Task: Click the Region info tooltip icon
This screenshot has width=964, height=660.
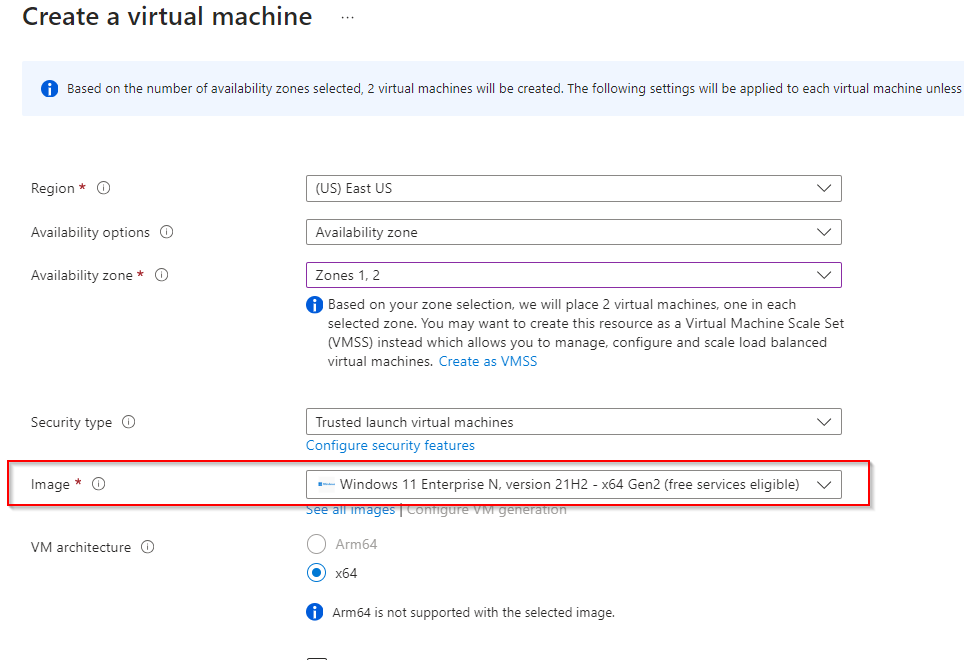Action: pyautogui.click(x=103, y=188)
